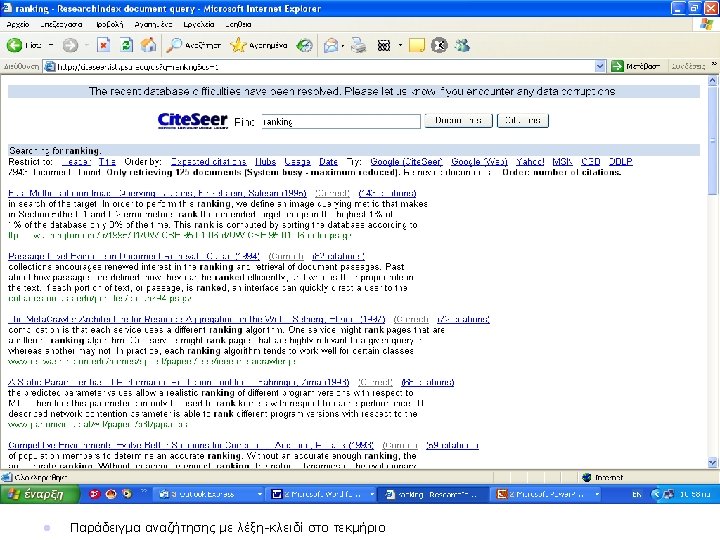Click the vertical scrollbar thumb
720x540 pixels.
712,141
